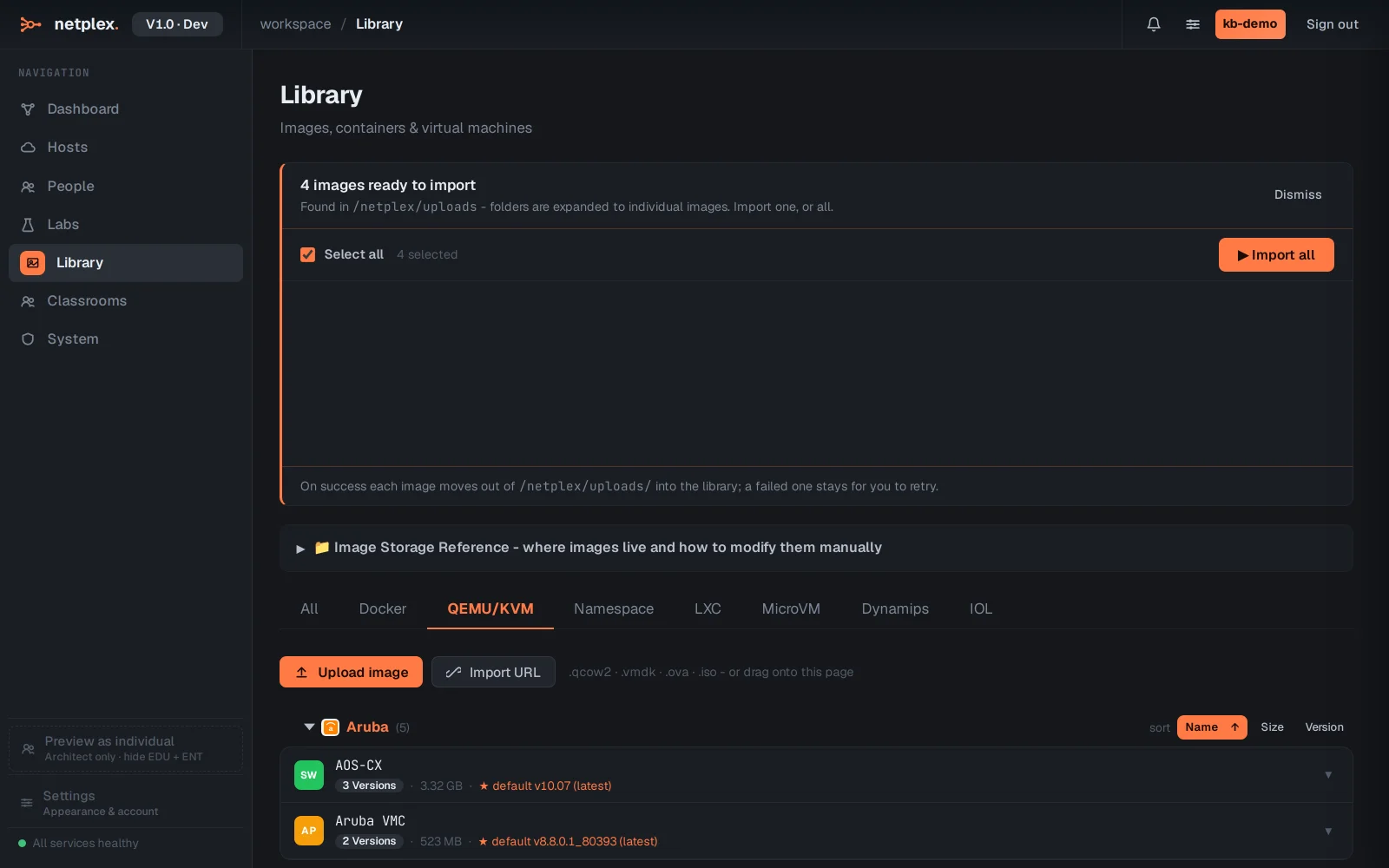This screenshot has height=868, width=1389.
Task: Open People in navigation
Action: pos(126,187)
